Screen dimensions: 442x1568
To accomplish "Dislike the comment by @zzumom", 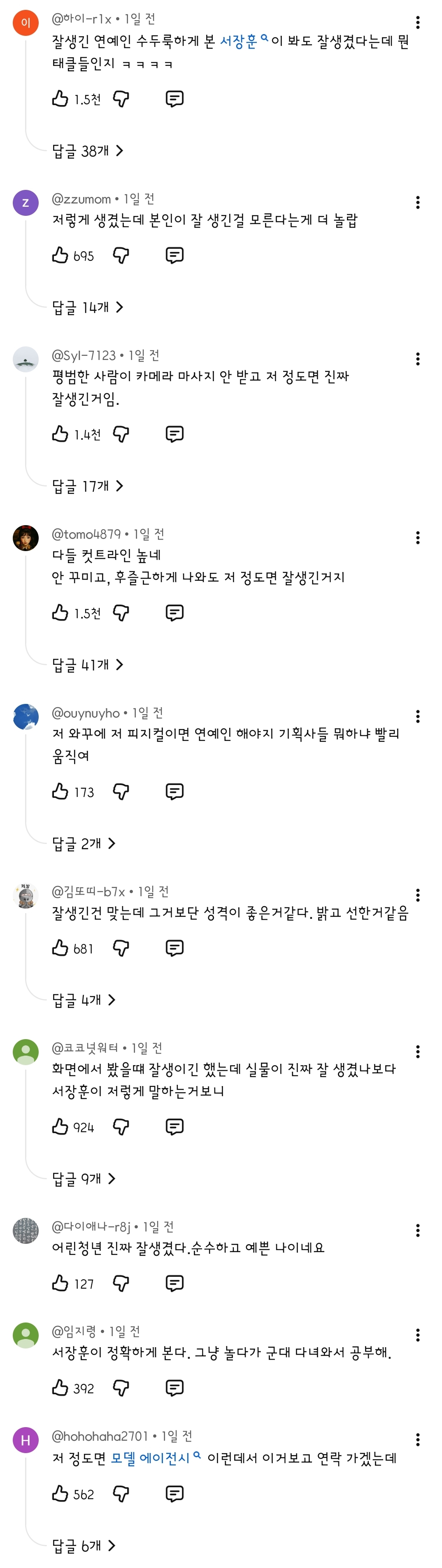I will [x=121, y=255].
